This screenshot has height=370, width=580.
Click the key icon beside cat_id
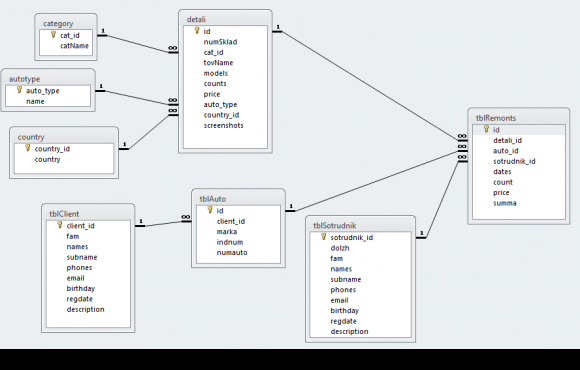coord(53,34)
